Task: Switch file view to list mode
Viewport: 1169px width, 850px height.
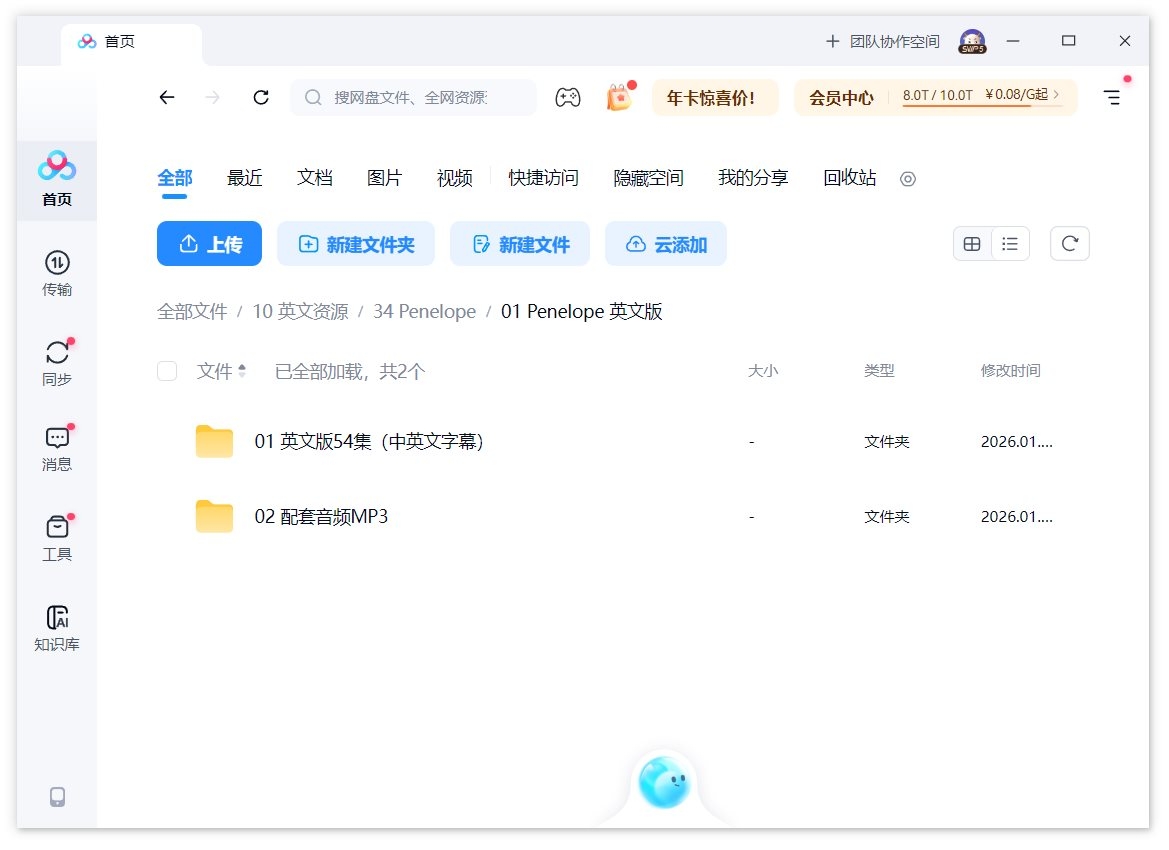Action: click(x=1010, y=243)
